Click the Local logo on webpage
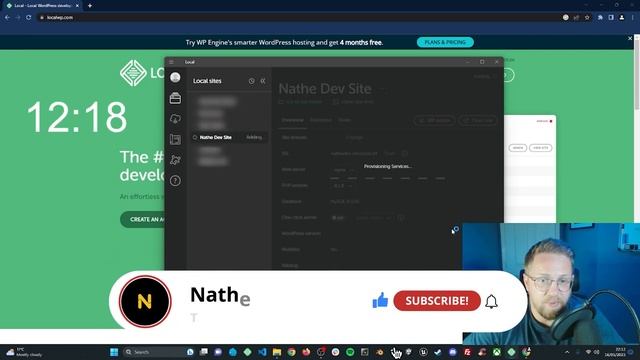Viewport: 640px width, 360px height. click(142, 73)
